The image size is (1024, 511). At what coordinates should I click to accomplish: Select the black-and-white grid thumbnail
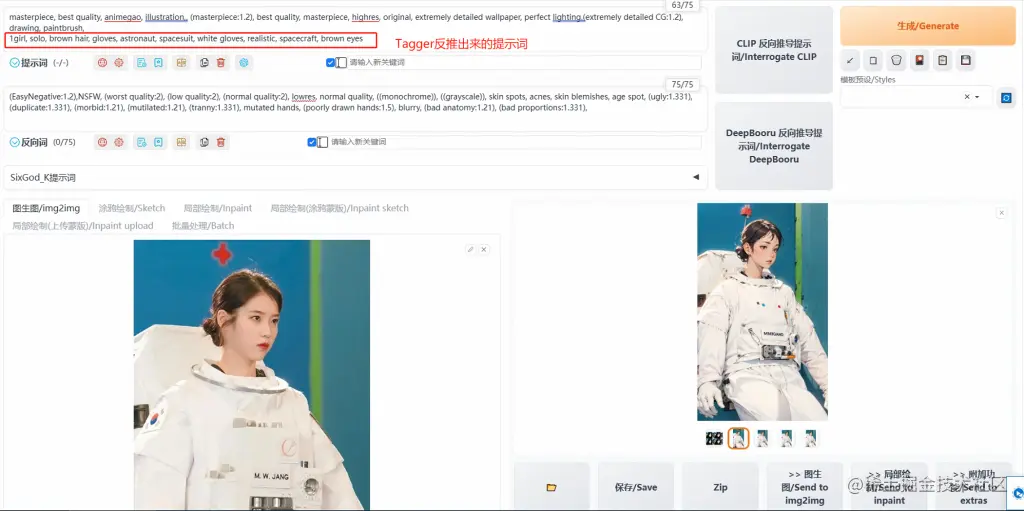coord(714,438)
